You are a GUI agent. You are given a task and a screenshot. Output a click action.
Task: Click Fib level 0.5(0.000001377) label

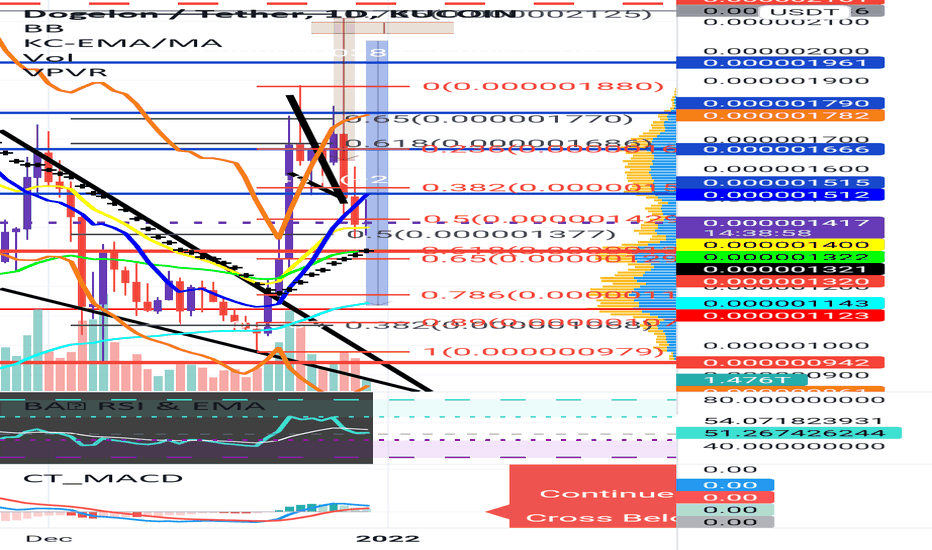point(481,234)
